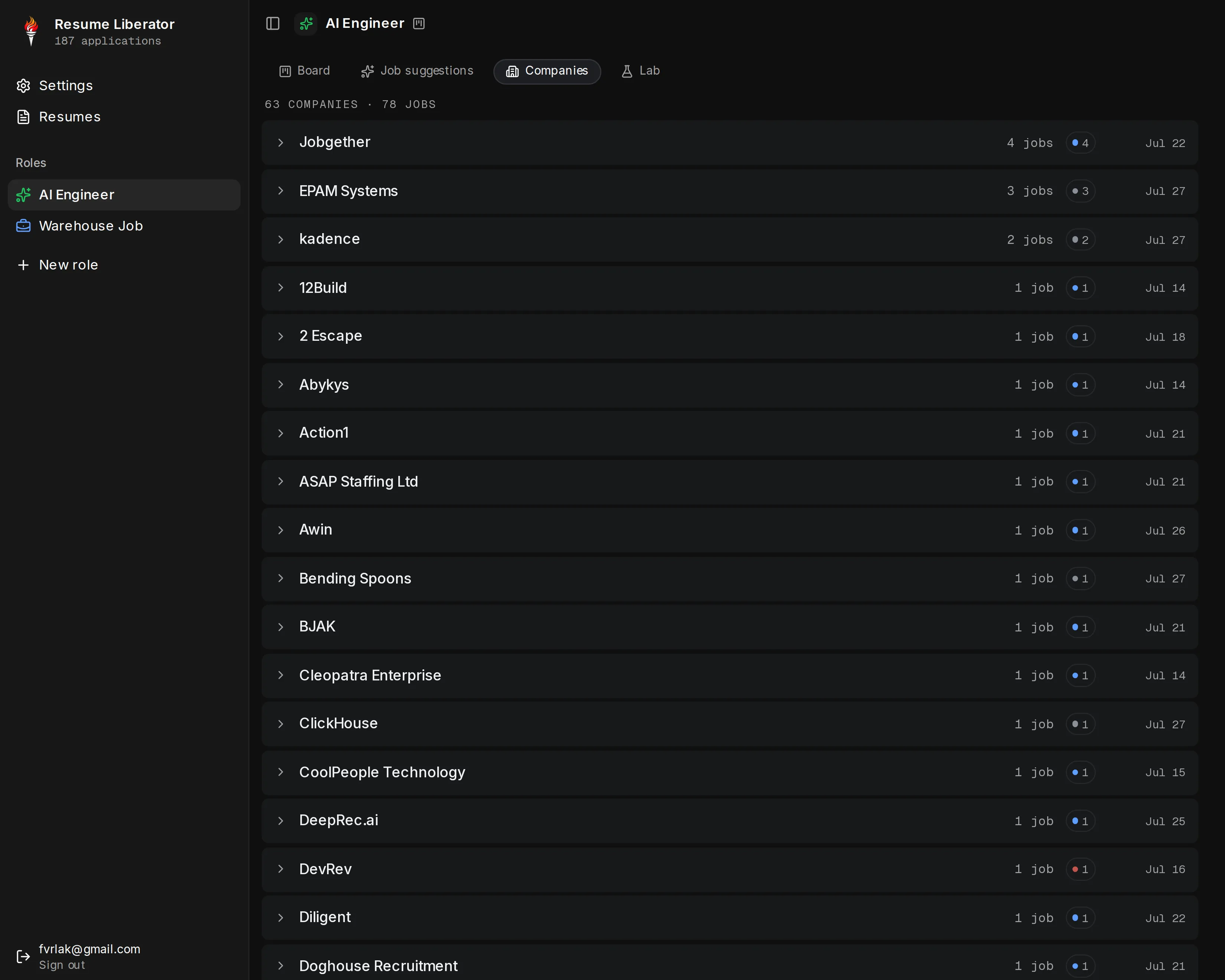Click the Diligent company name
The height and width of the screenshot is (980, 1225).
(x=325, y=918)
